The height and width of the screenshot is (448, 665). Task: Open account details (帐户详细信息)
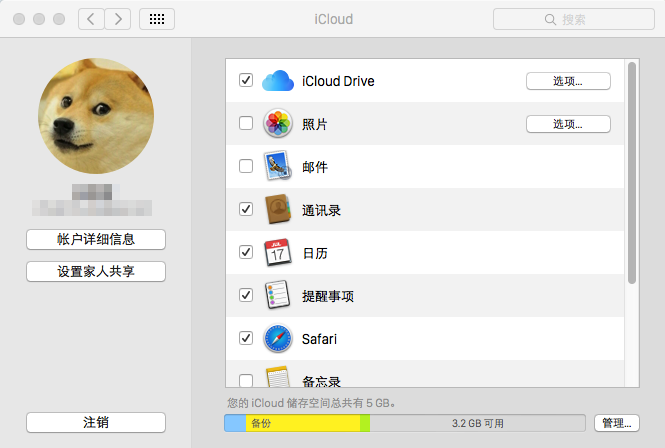point(96,239)
